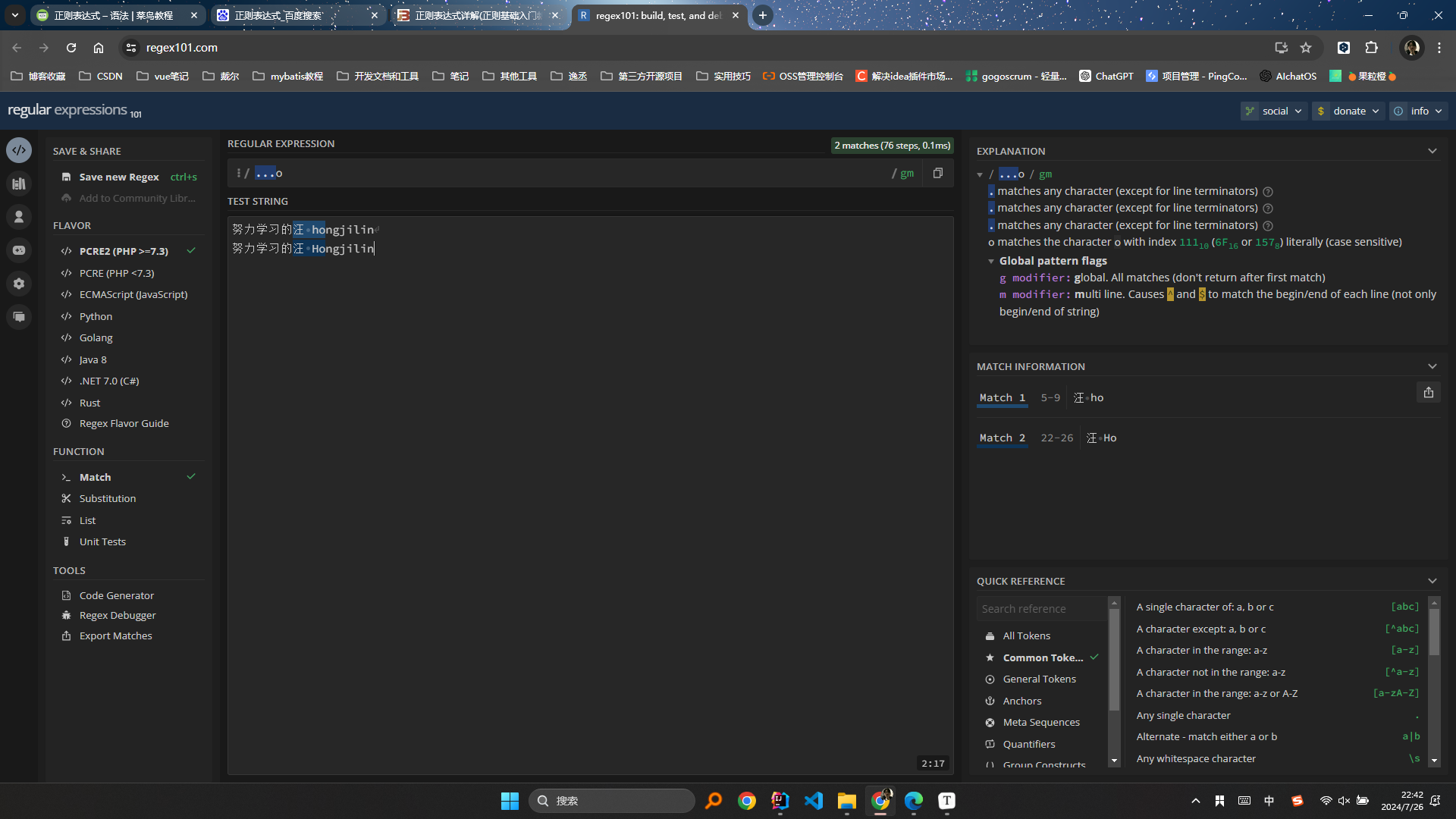Viewport: 1456px width, 819px height.
Task: Open the regex quiz gamepad icon
Action: 19,250
